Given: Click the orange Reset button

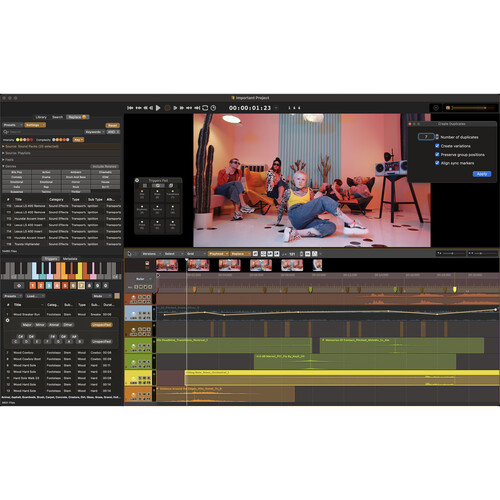Looking at the screenshot, I should [x=113, y=125].
